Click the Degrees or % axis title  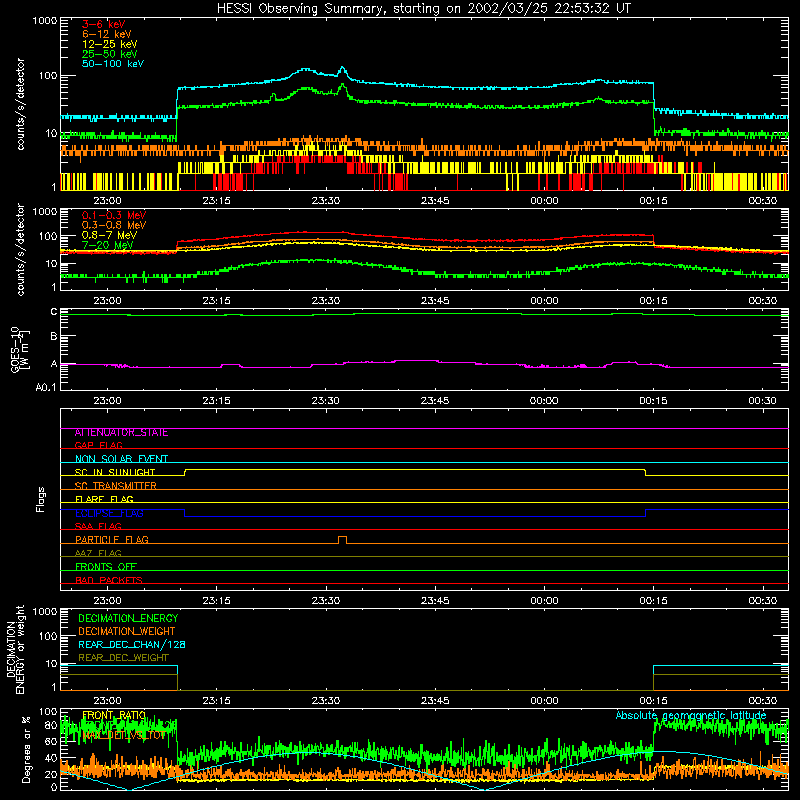[x=26, y=749]
